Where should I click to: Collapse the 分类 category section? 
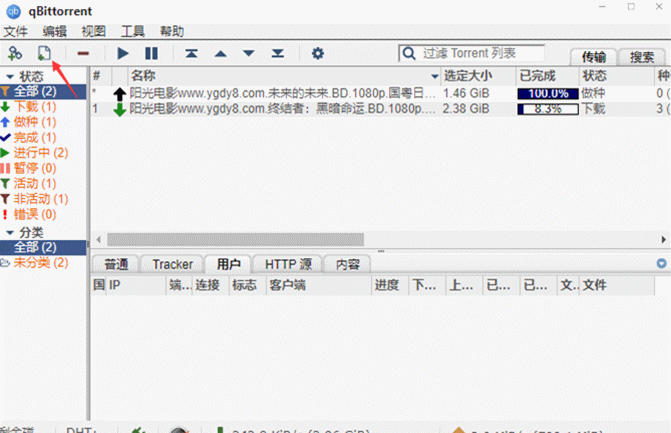click(9, 232)
